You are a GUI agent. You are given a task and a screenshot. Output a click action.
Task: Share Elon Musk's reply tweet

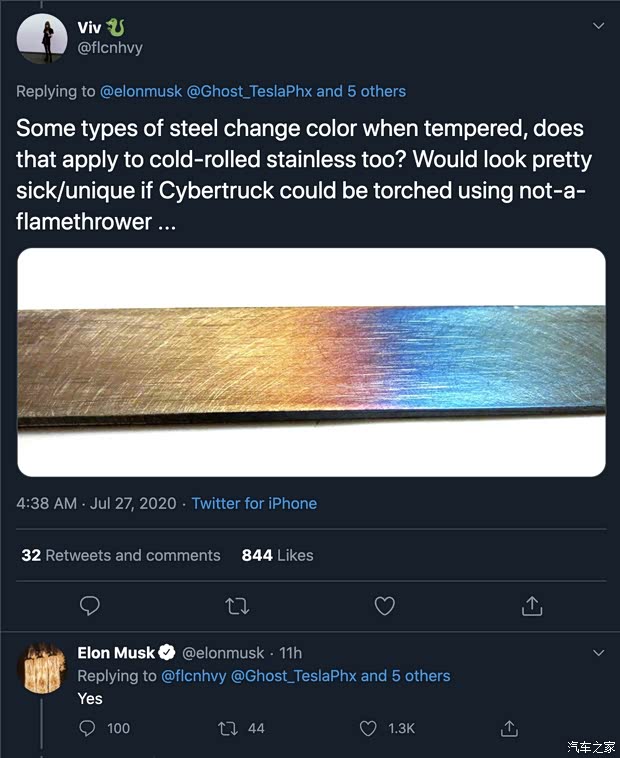pos(509,728)
